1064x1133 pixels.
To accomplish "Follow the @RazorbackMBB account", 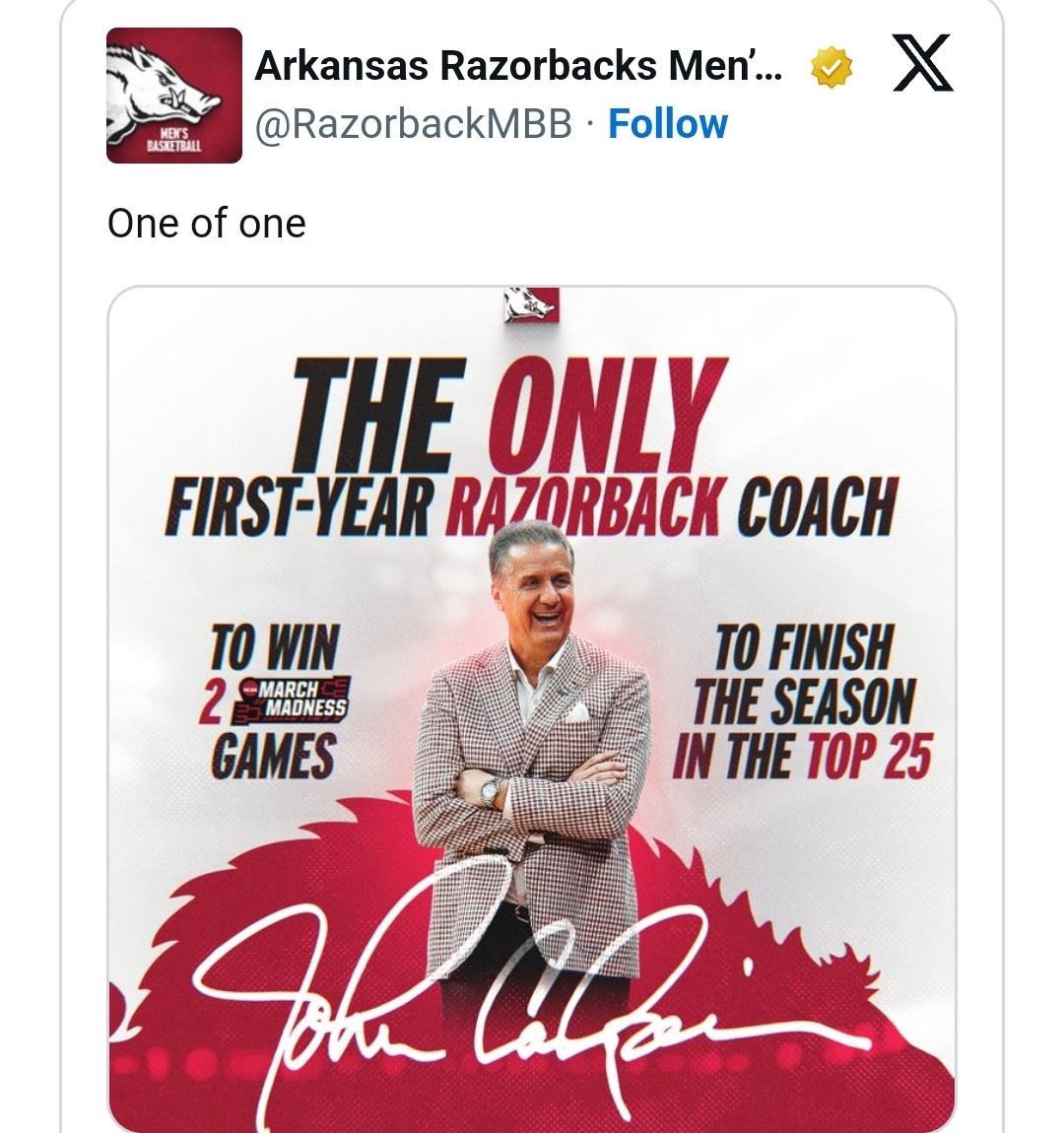I will (x=668, y=124).
